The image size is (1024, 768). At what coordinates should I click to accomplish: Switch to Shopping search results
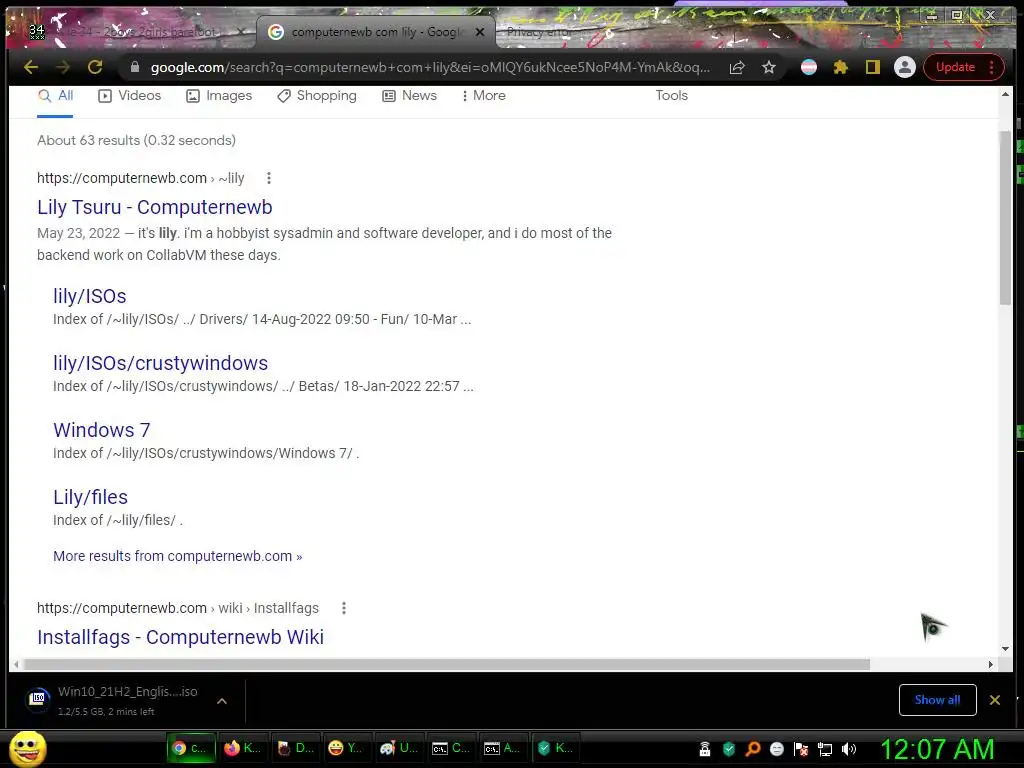point(317,95)
